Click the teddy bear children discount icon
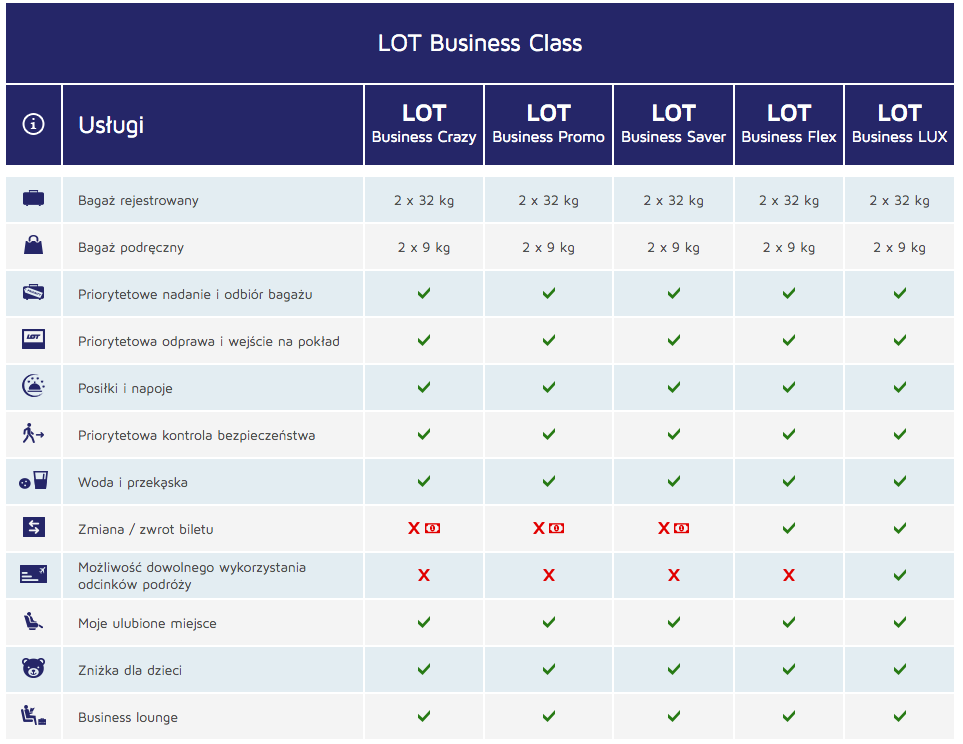 click(33, 668)
